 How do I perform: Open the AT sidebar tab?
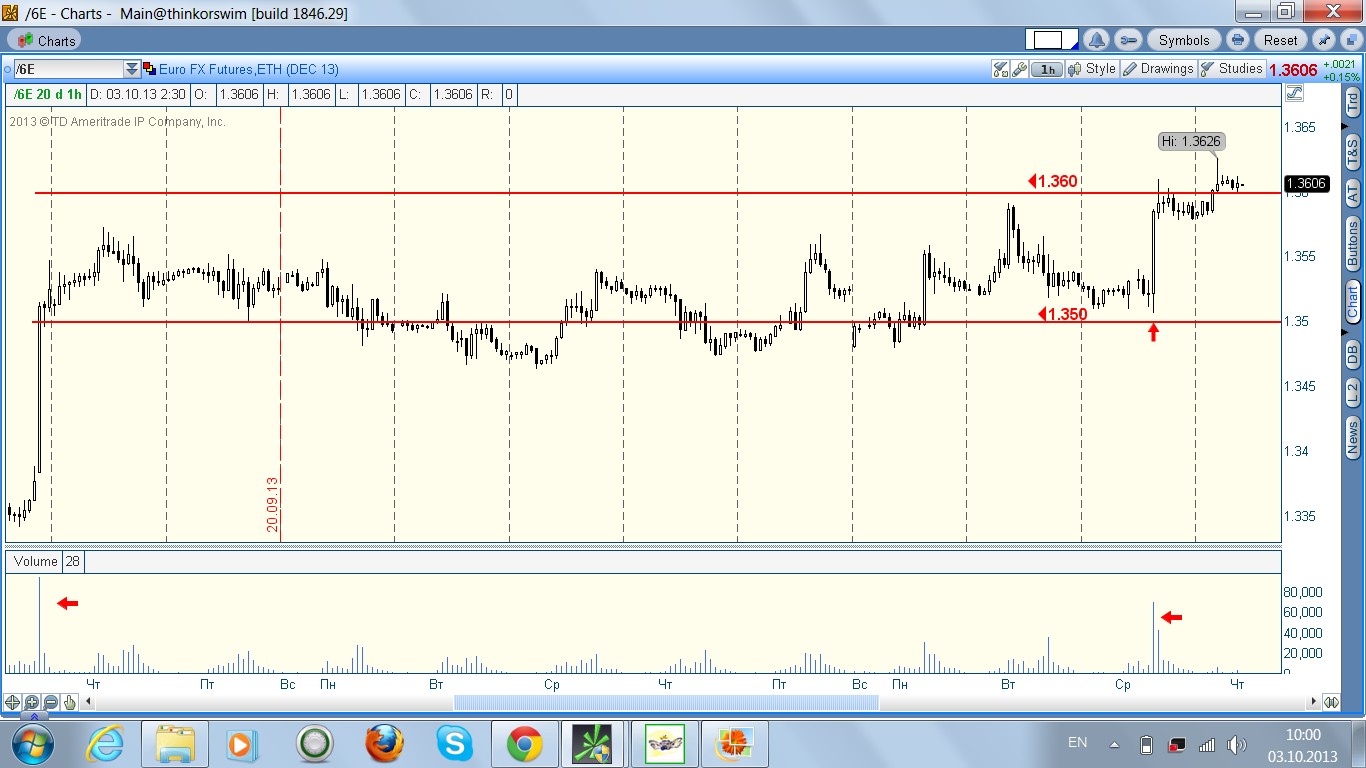coord(1353,192)
